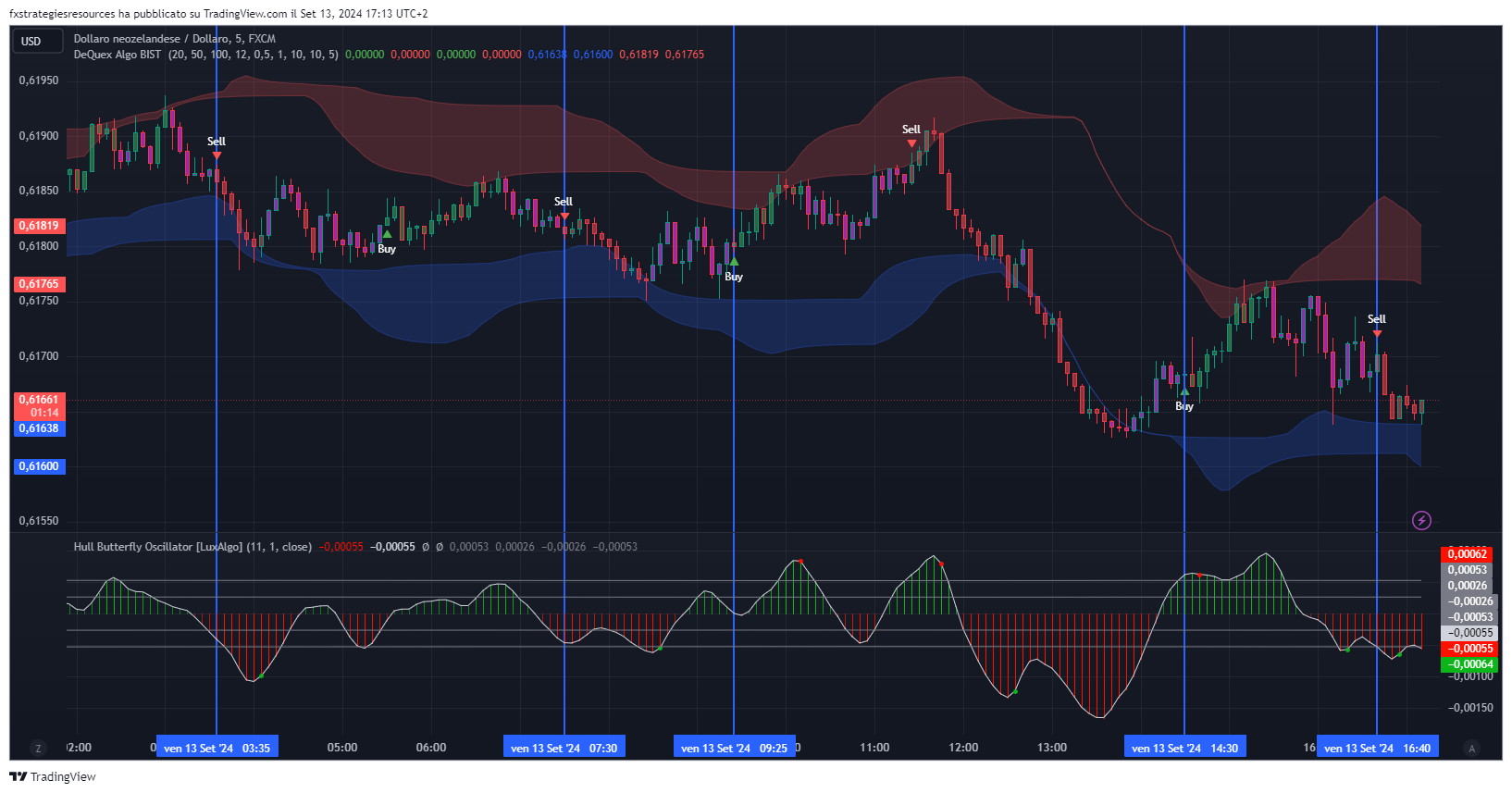Open the USD currency selector

(36, 41)
